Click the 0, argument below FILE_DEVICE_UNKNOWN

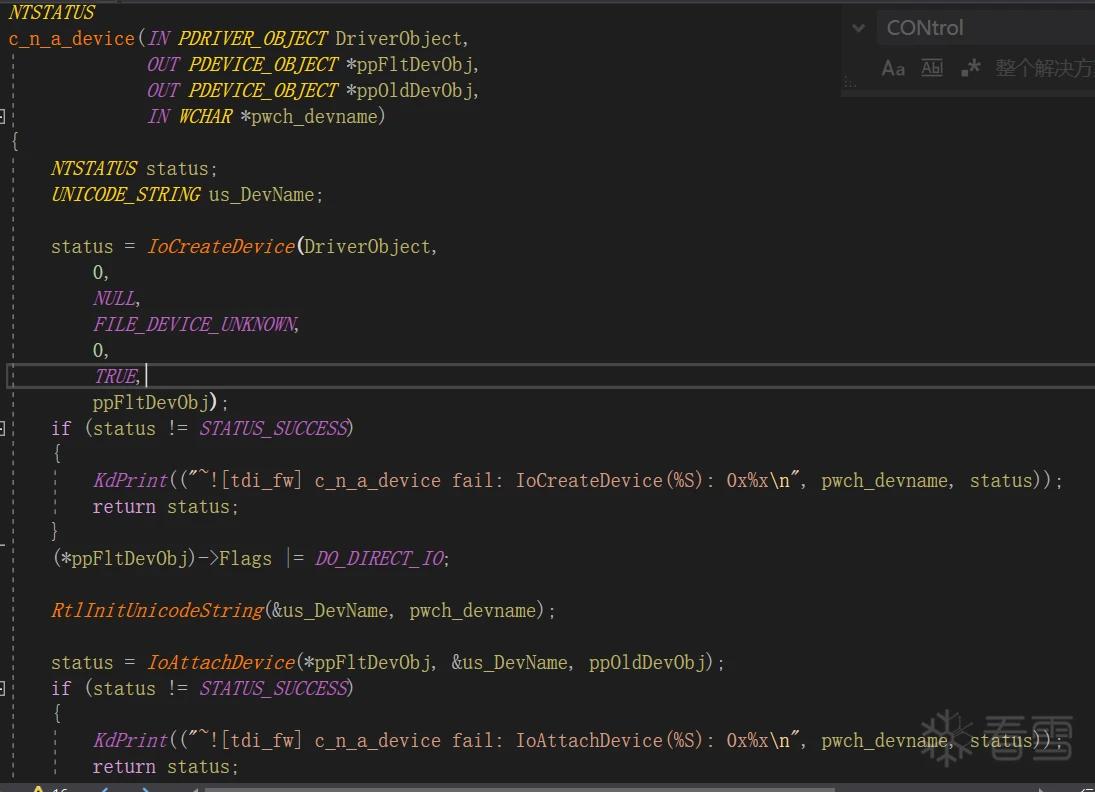[101, 351]
